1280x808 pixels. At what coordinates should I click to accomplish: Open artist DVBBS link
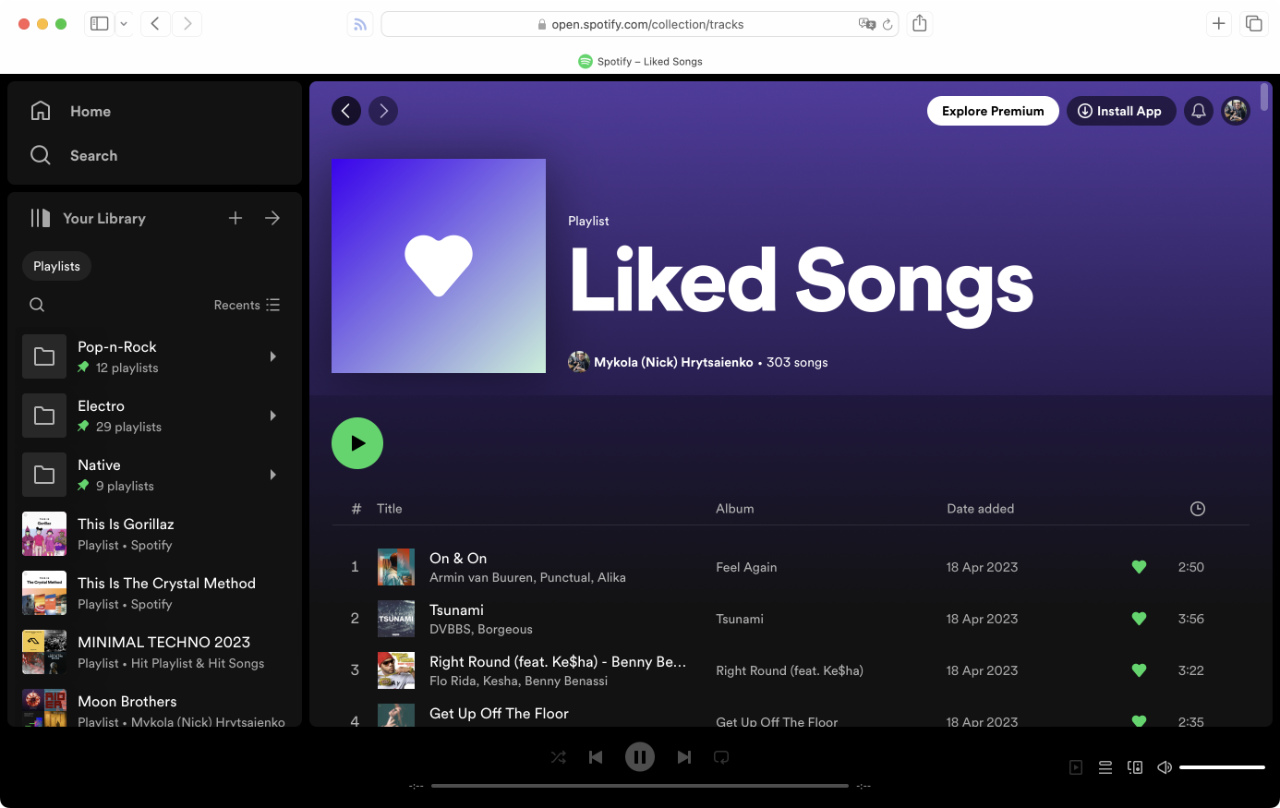click(450, 629)
